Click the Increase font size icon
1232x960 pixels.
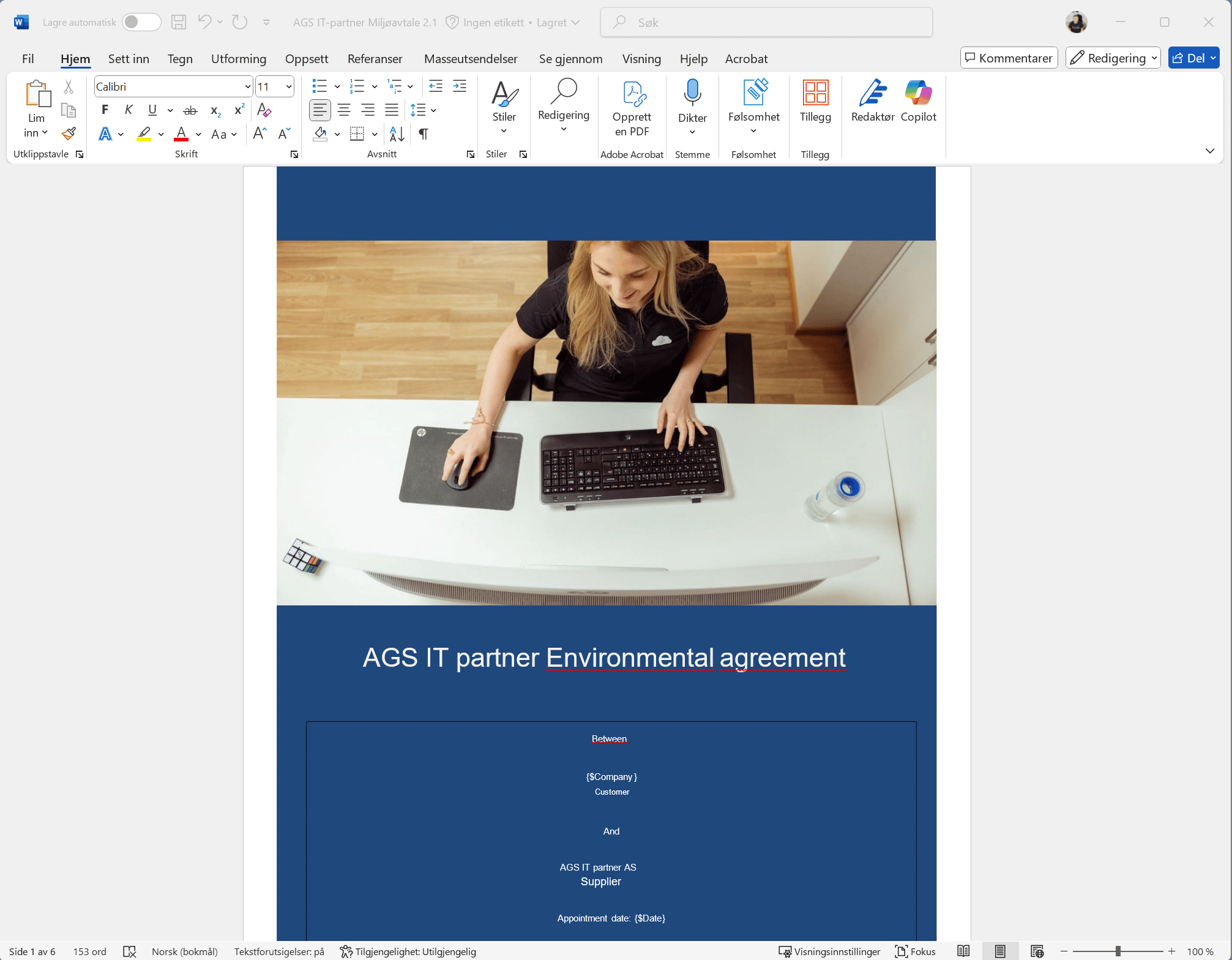click(x=260, y=133)
